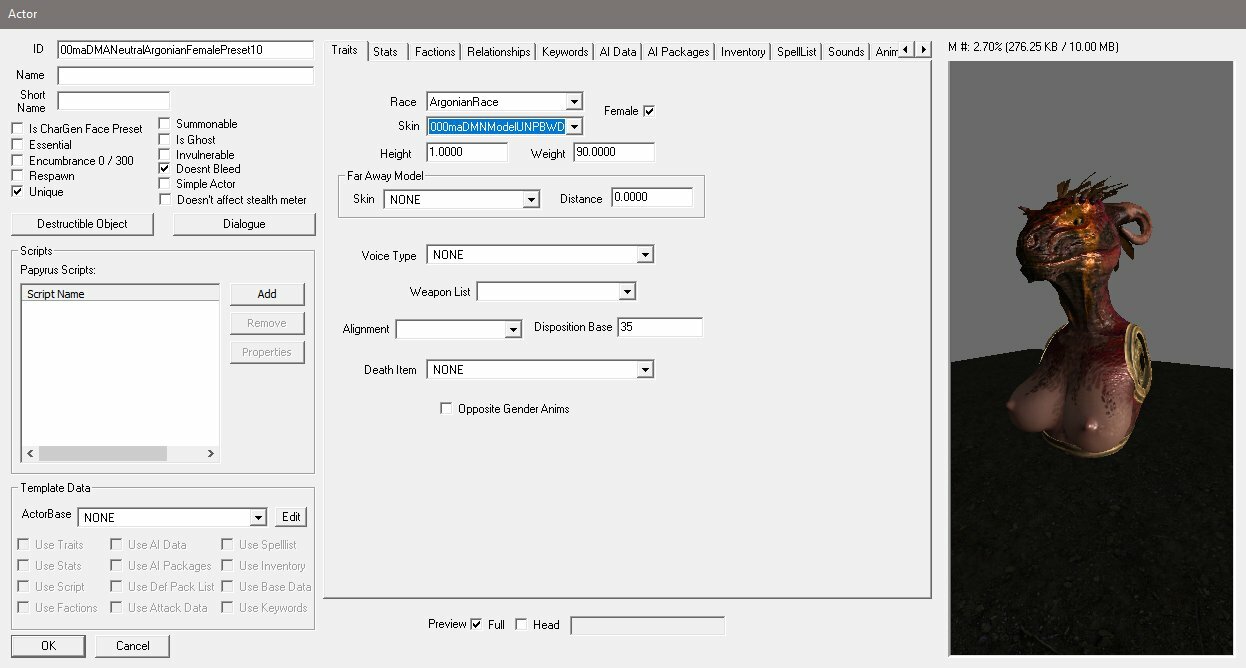Open the AI Packages tab
The height and width of the screenshot is (668, 1246).
(x=678, y=52)
